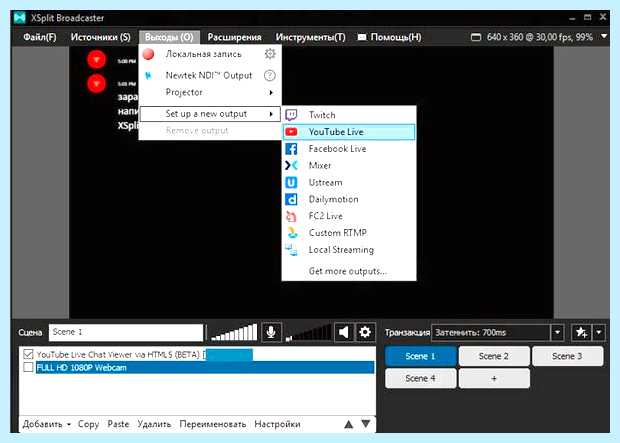This screenshot has height=443, width=620.
Task: Open local recording gear settings icon
Action: (270, 53)
